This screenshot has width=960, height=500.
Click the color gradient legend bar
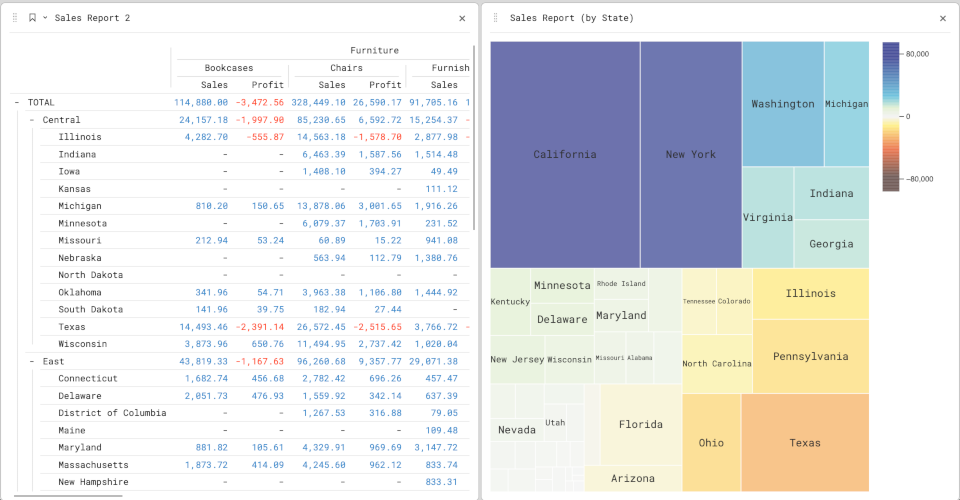tap(891, 116)
